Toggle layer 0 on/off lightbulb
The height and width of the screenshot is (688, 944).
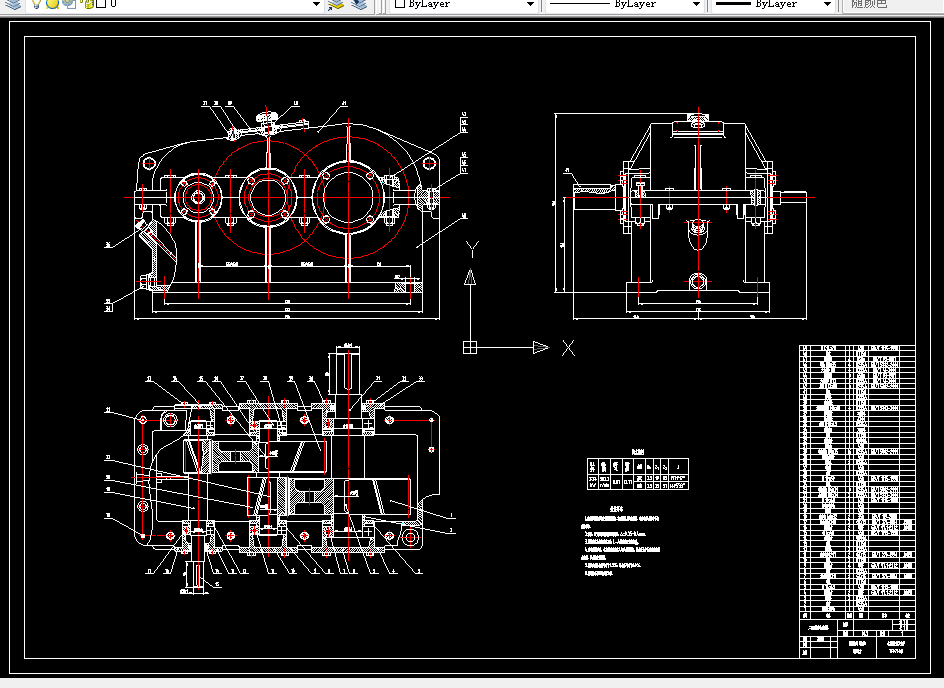pyautogui.click(x=37, y=4)
